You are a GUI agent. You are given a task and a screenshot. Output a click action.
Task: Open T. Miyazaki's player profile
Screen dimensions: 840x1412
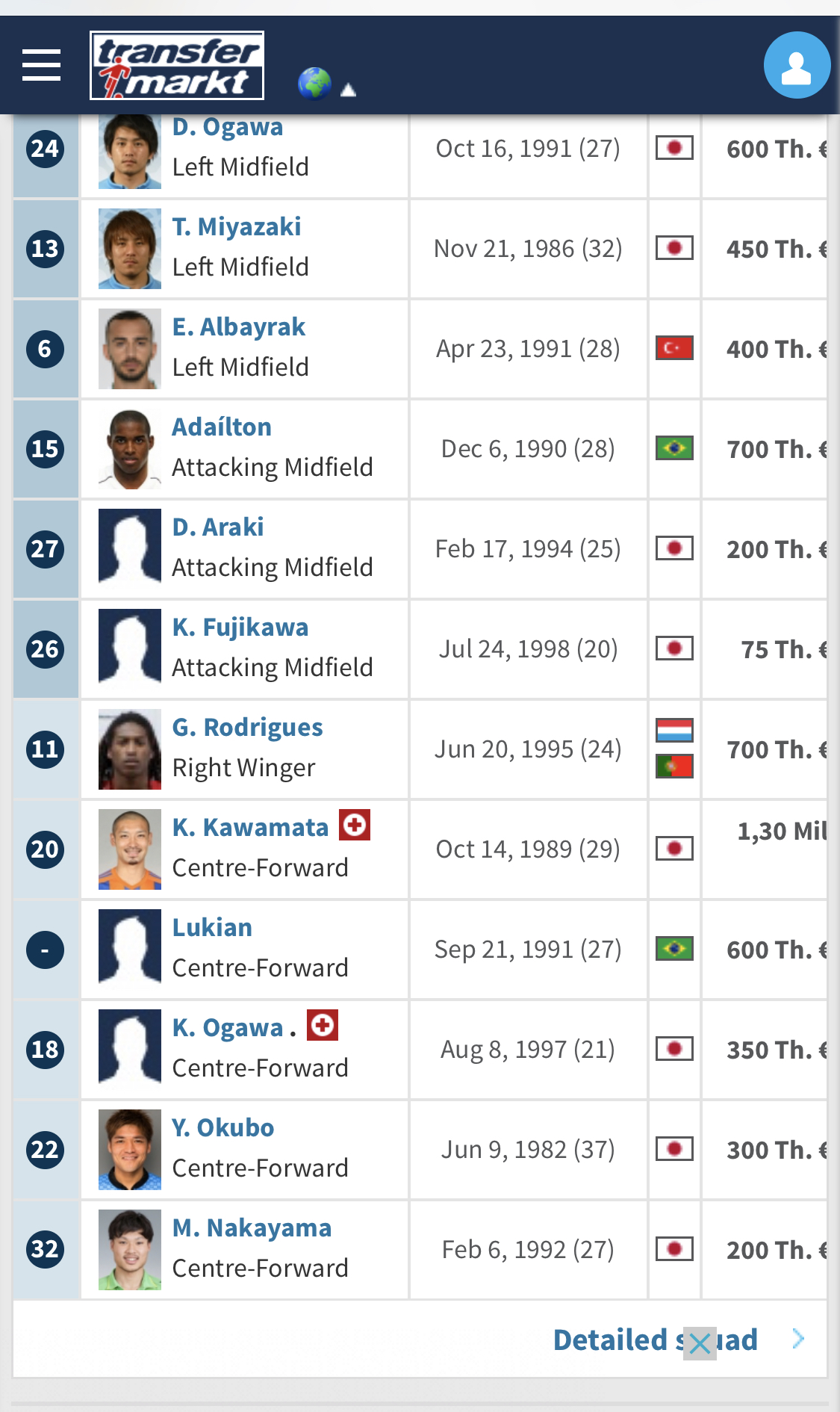click(237, 226)
